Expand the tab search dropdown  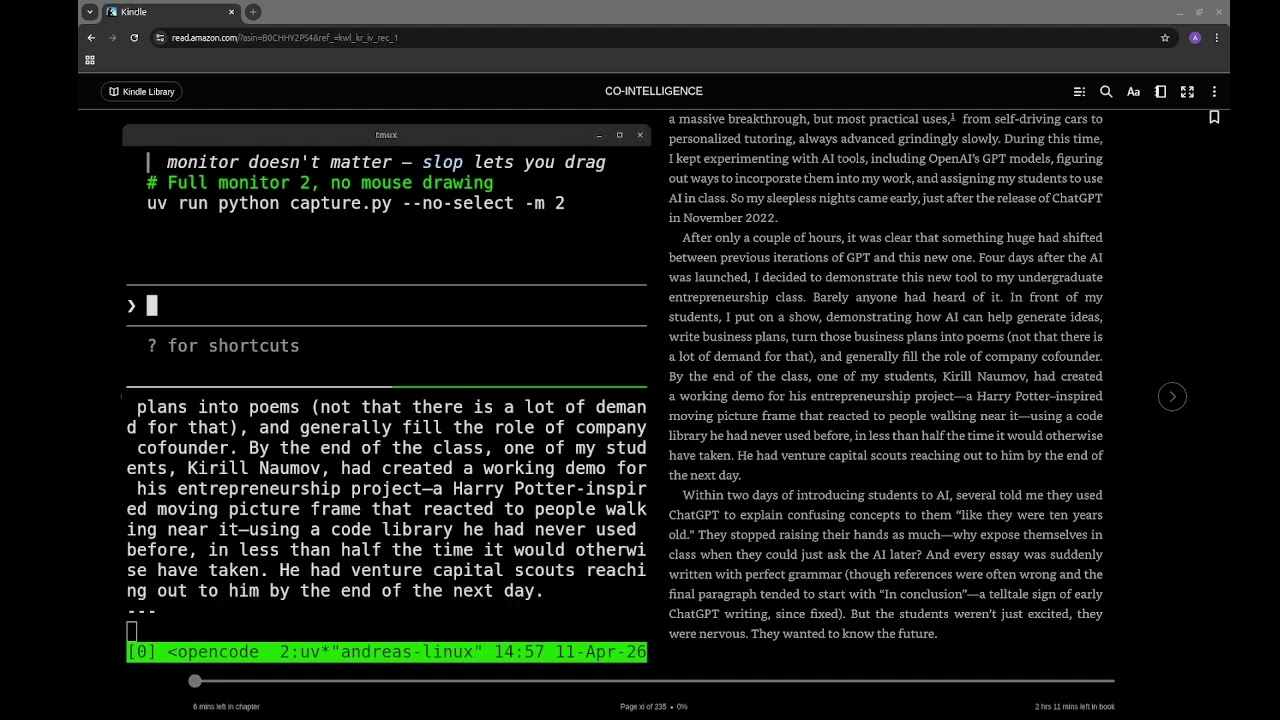90,12
